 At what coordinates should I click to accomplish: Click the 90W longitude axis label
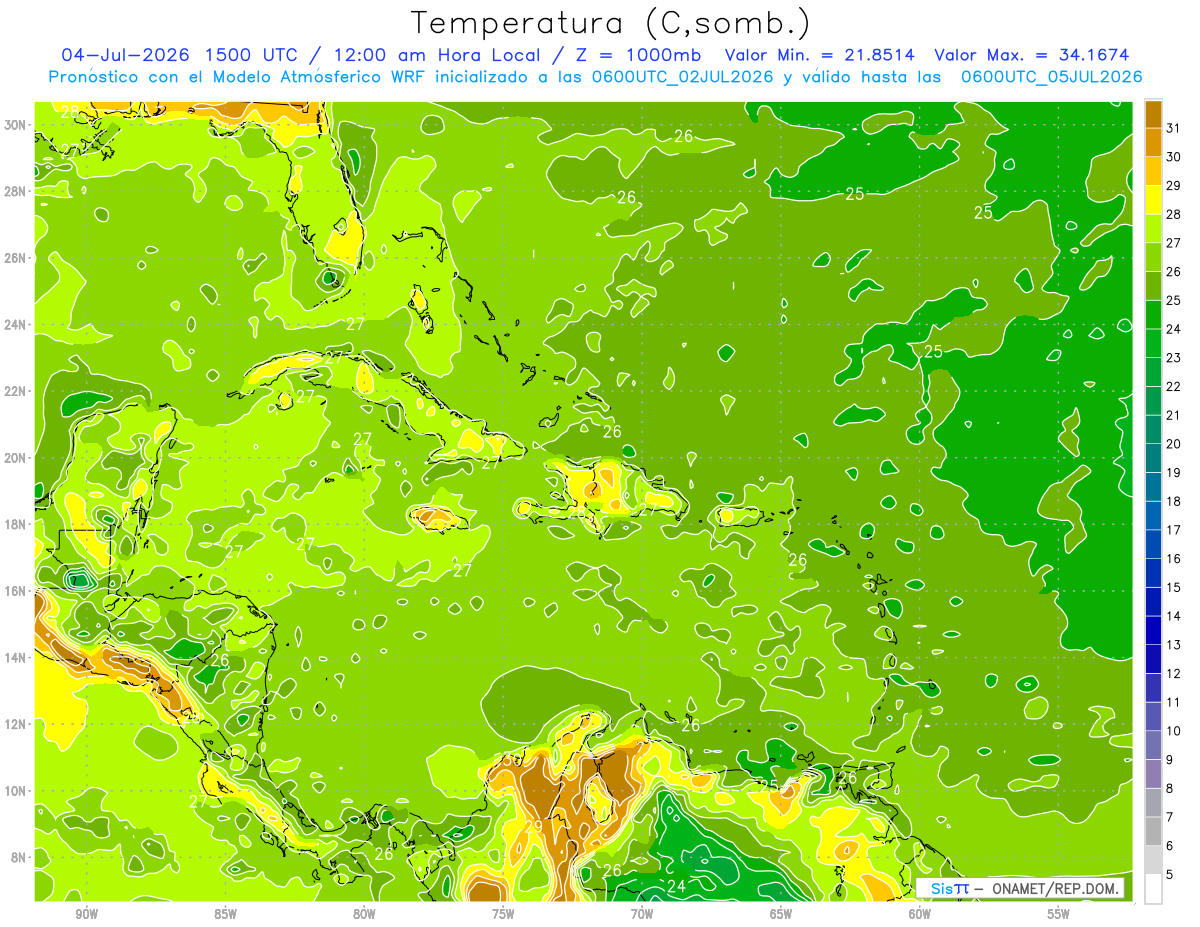click(86, 914)
